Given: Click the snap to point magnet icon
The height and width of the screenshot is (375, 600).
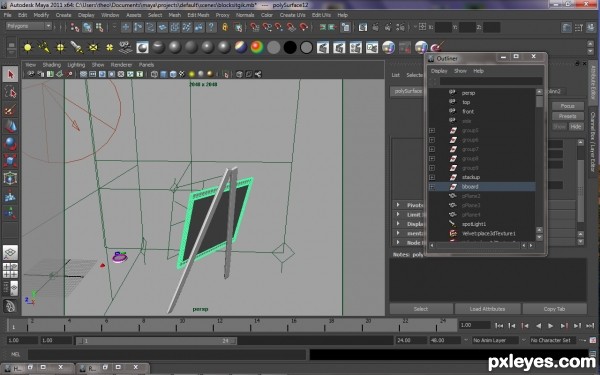Looking at the screenshot, I should click(x=279, y=27).
